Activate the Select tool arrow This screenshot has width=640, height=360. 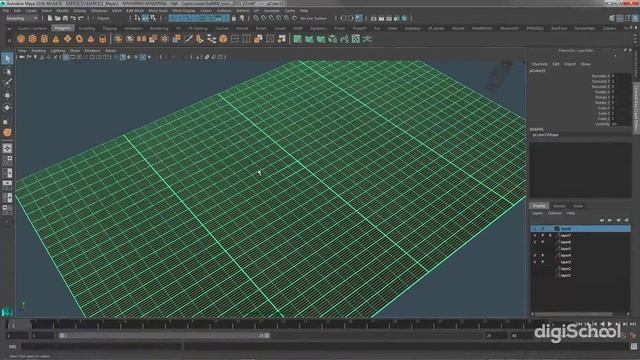click(x=7, y=59)
